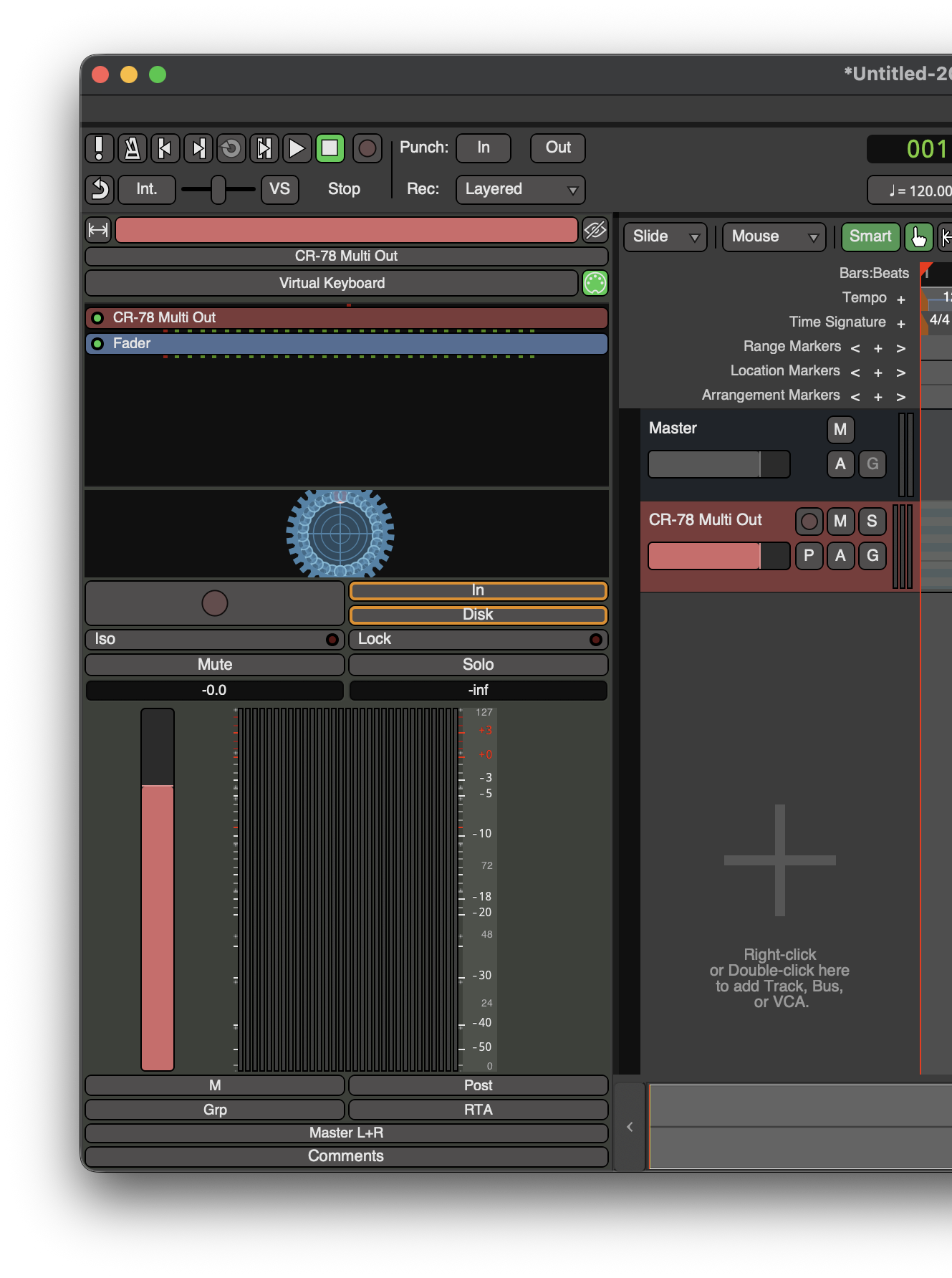Open the Slide edit mode dropdown

[x=665, y=236]
